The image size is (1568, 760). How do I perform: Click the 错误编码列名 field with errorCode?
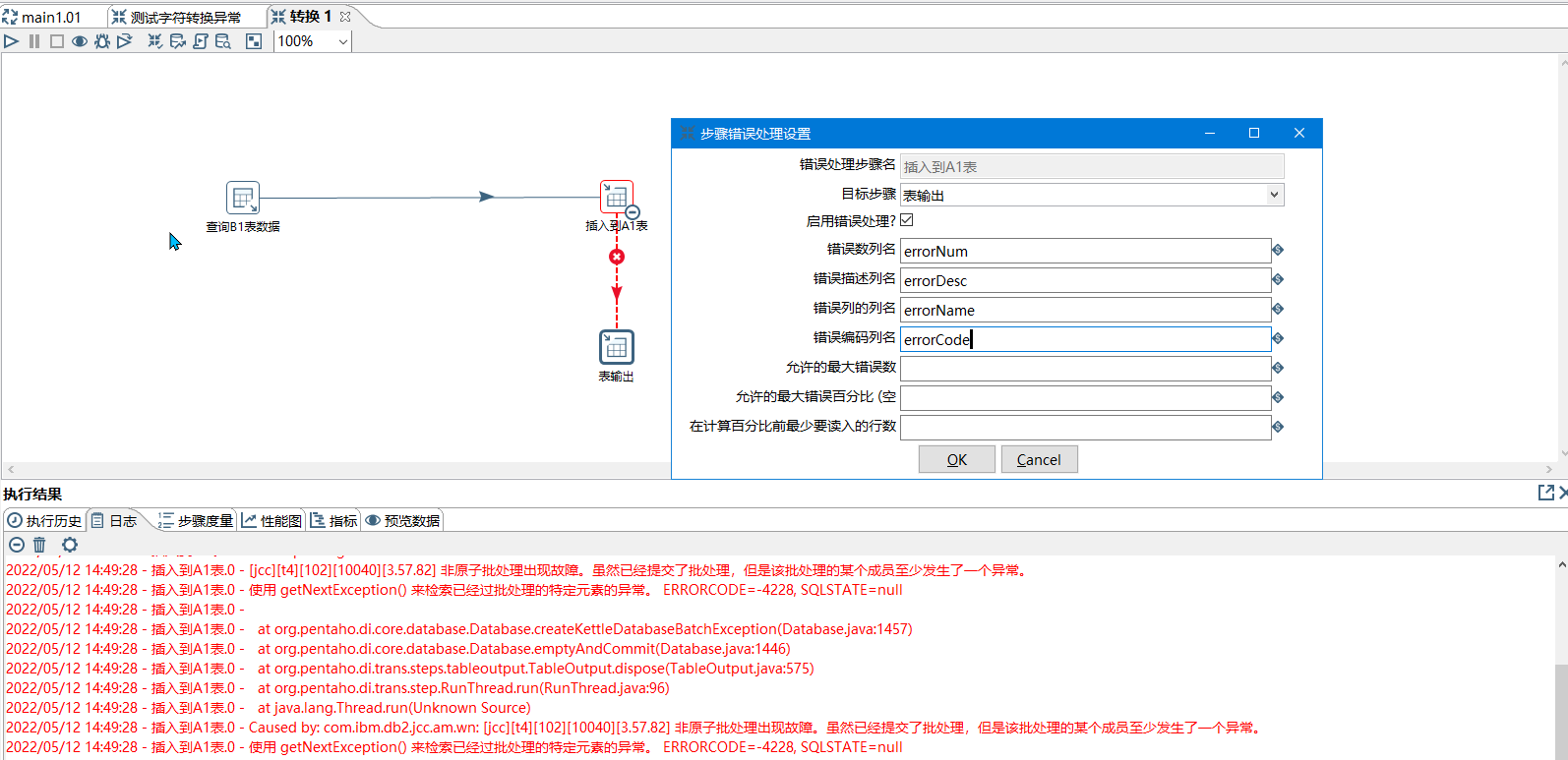click(1085, 339)
